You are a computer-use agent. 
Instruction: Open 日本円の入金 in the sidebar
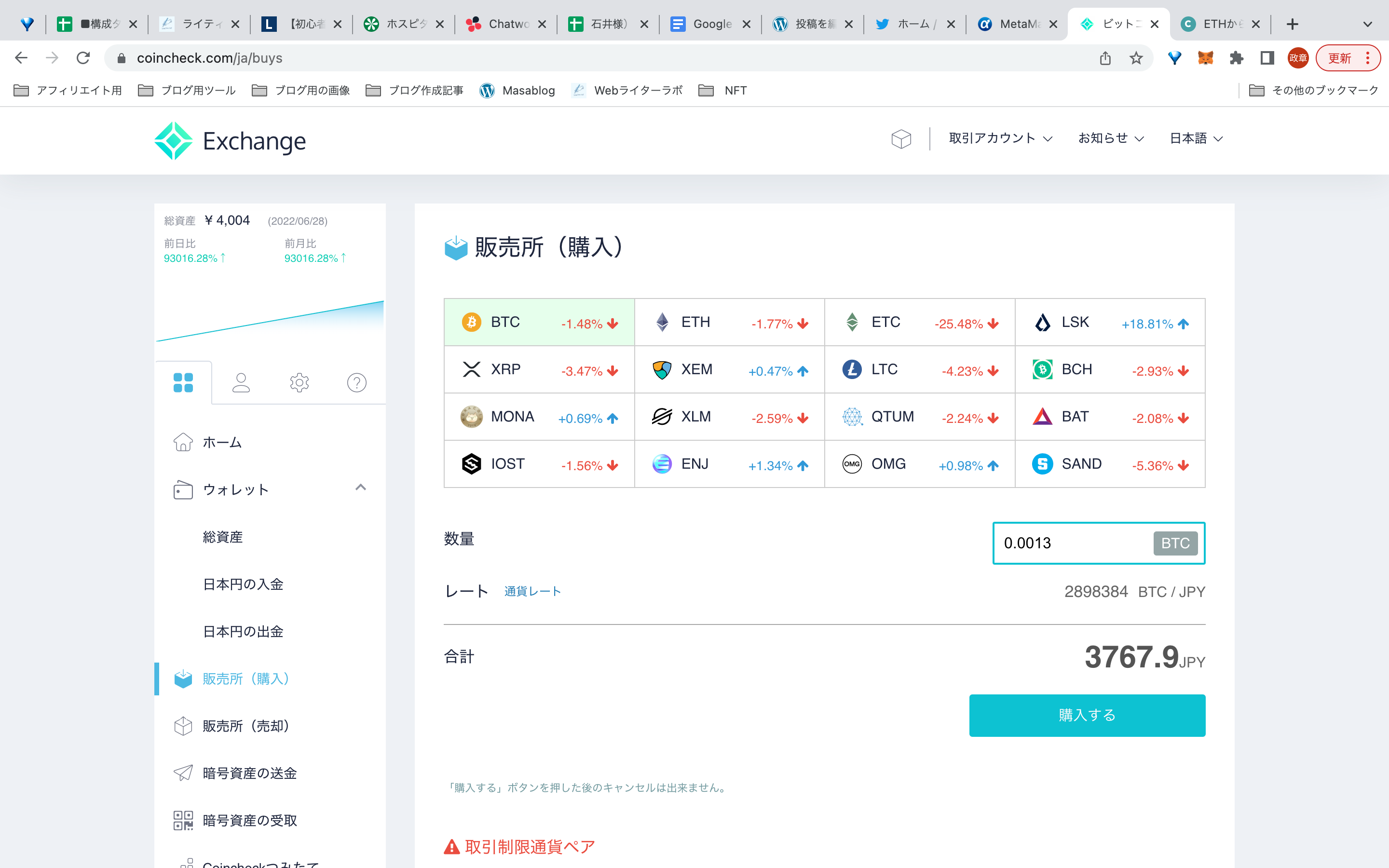(243, 584)
